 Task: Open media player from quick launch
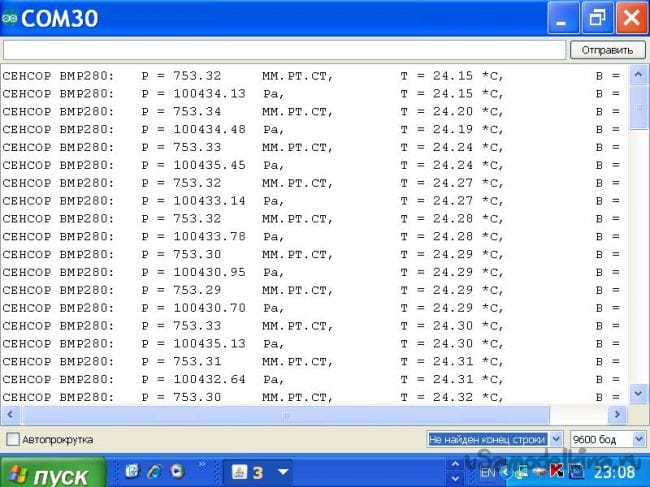click(177, 471)
